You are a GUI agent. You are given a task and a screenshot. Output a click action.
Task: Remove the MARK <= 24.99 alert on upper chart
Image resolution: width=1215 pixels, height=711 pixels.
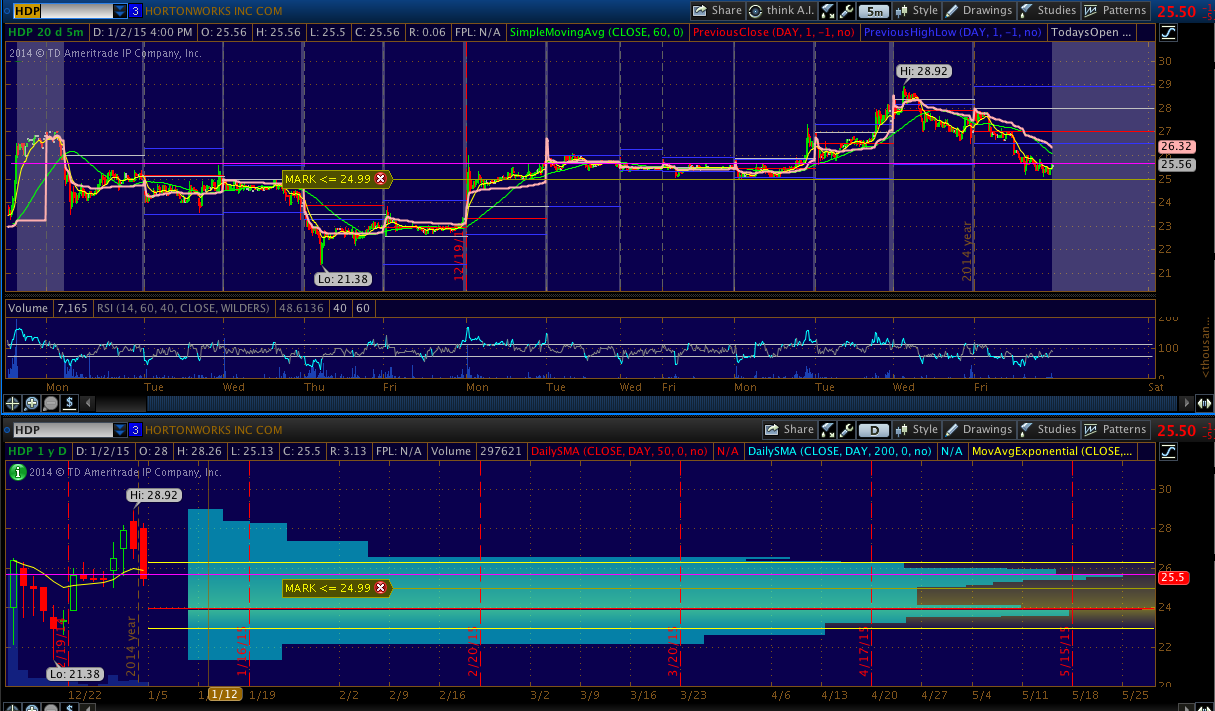coord(380,179)
